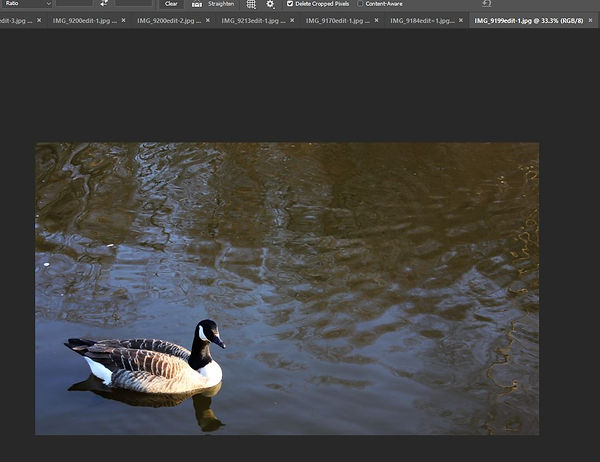Close the IMG_9200edit-1.jpg tab
The image size is (600, 462).
click(123, 20)
